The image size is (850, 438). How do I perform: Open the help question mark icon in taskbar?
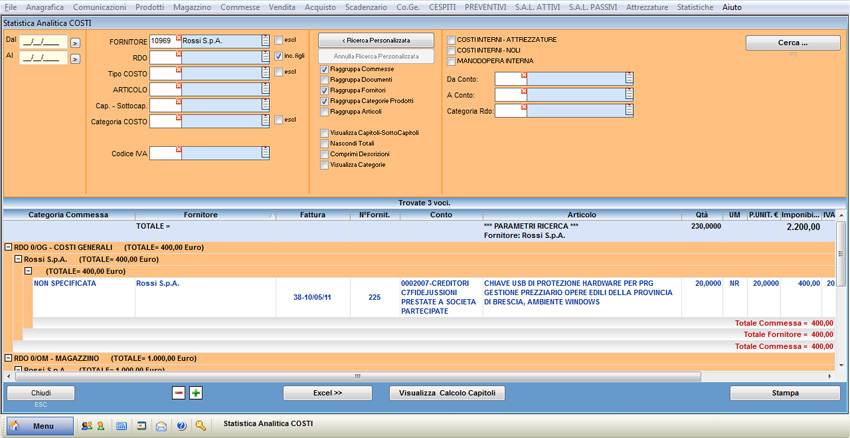[181, 426]
